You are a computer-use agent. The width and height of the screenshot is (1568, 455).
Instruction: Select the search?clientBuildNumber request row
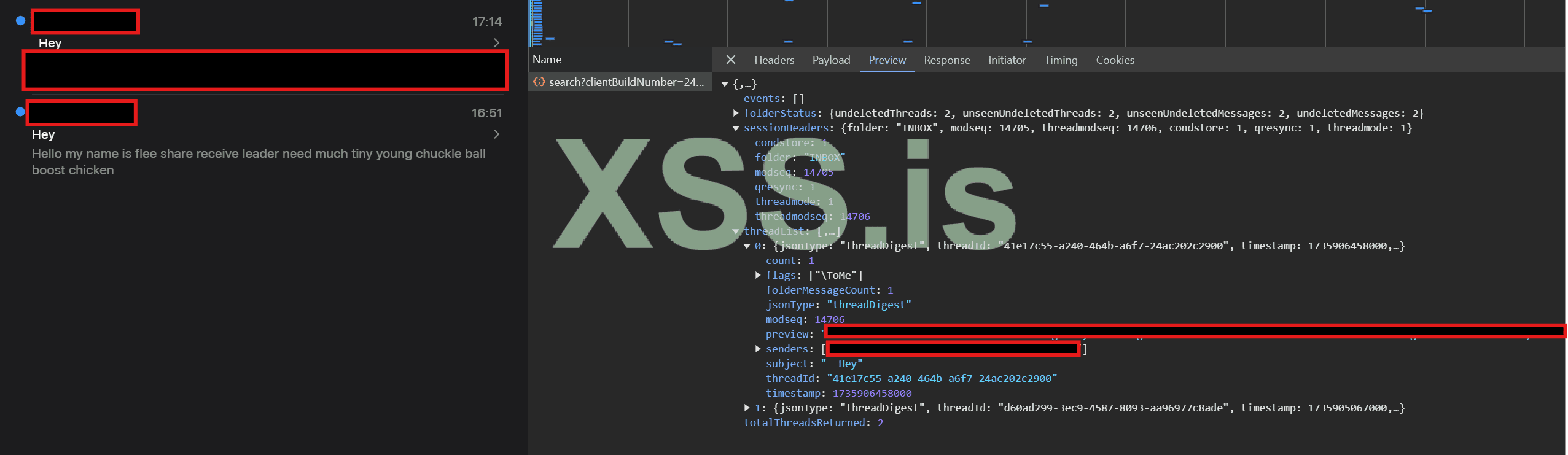click(x=620, y=82)
